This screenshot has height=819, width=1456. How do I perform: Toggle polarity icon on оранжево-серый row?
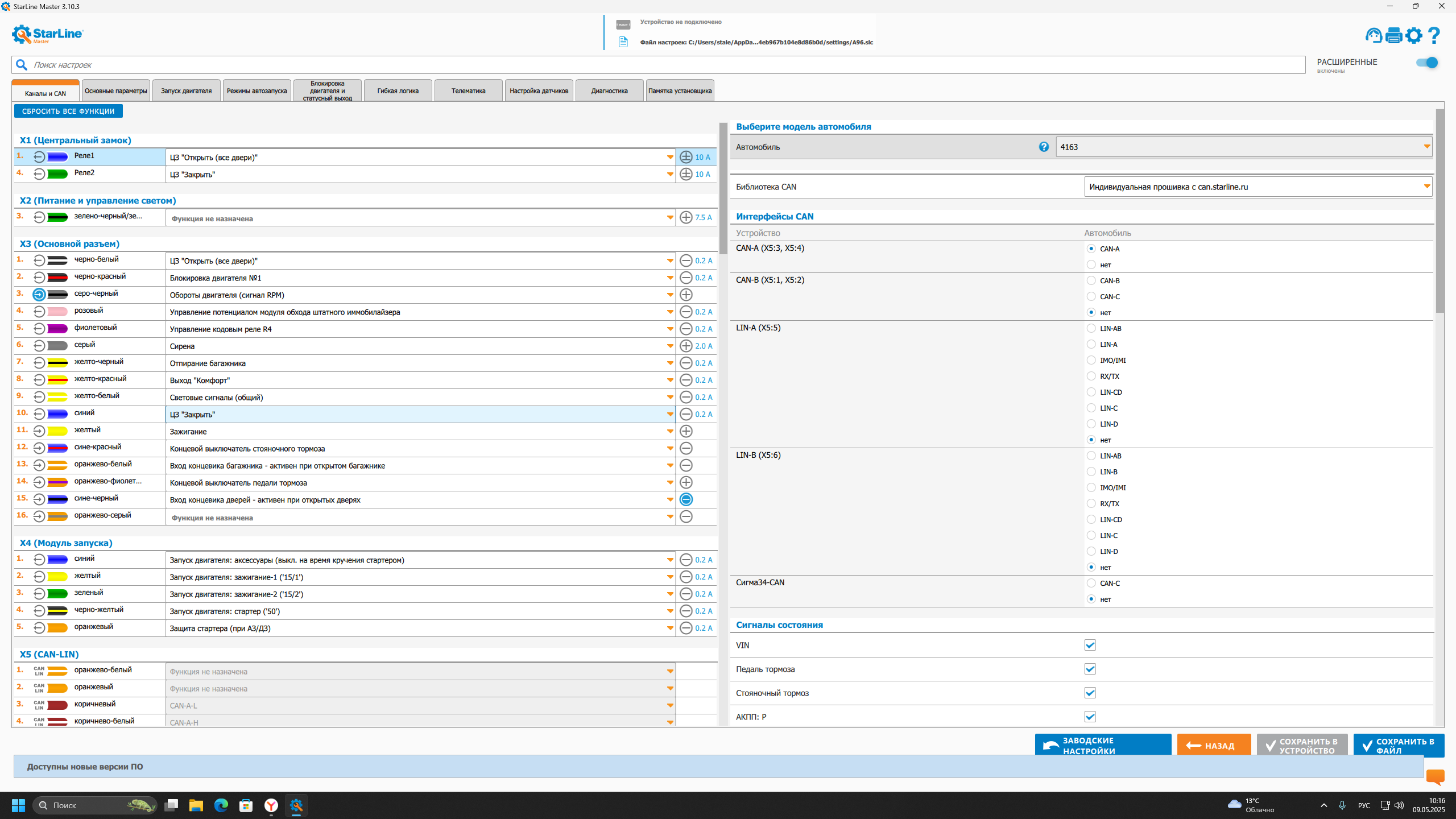686,516
